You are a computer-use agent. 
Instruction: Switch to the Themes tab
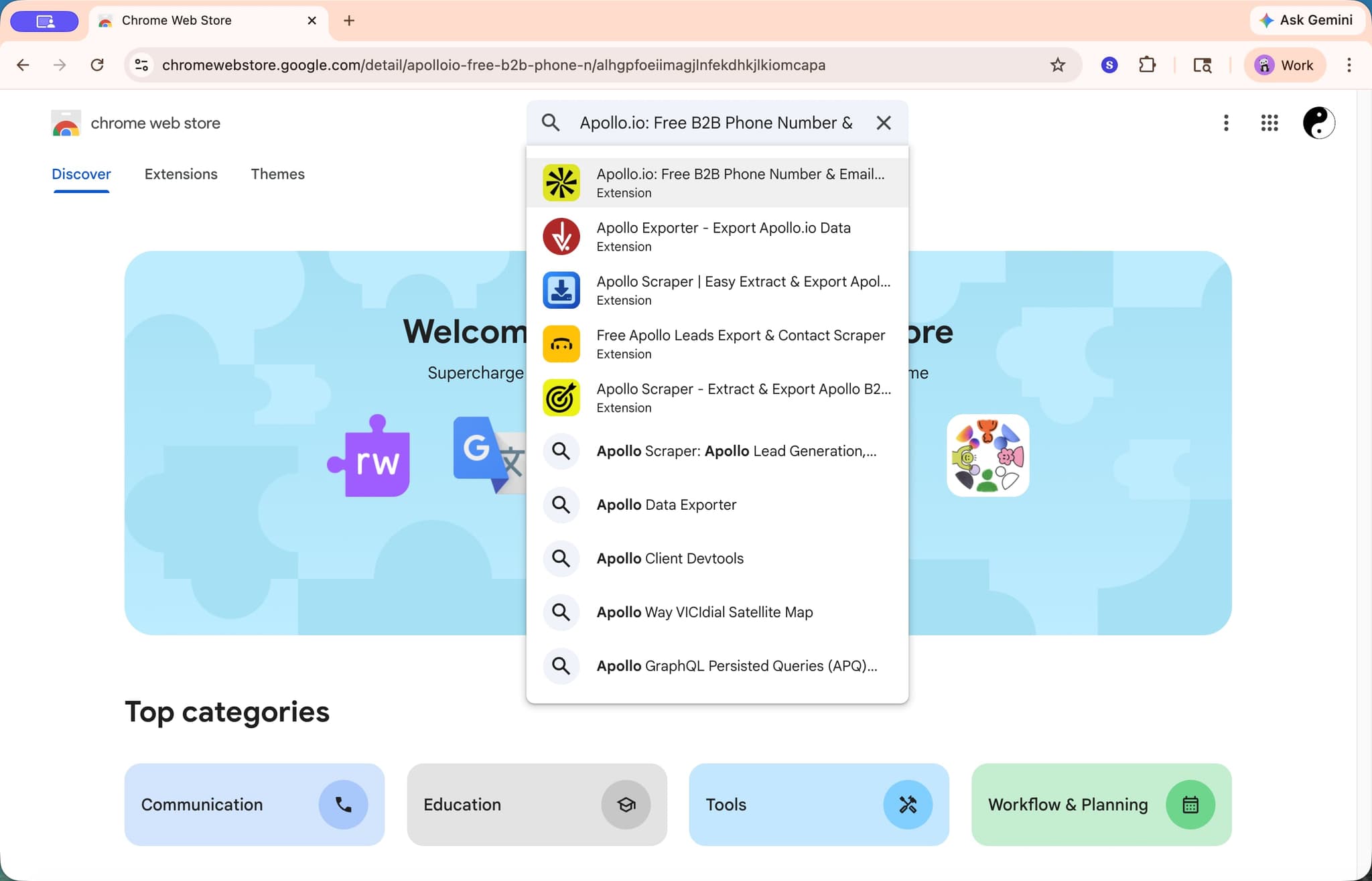pos(277,174)
